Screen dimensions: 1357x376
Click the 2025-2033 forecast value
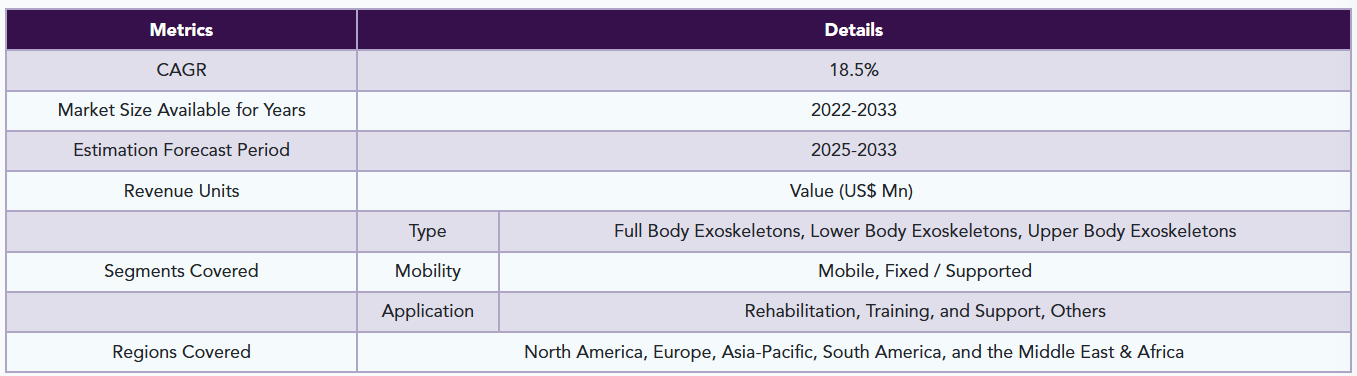click(x=853, y=150)
